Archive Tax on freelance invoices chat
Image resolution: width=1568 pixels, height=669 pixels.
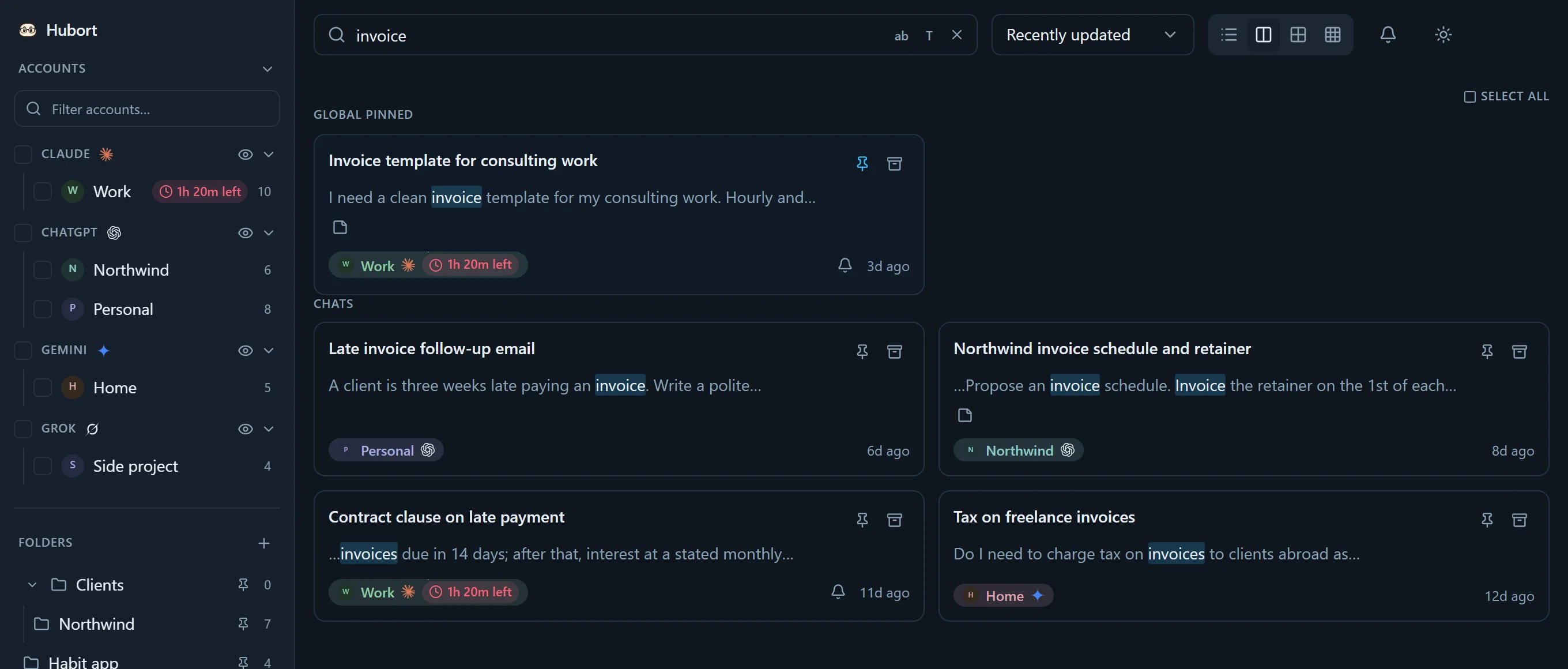tap(1520, 520)
